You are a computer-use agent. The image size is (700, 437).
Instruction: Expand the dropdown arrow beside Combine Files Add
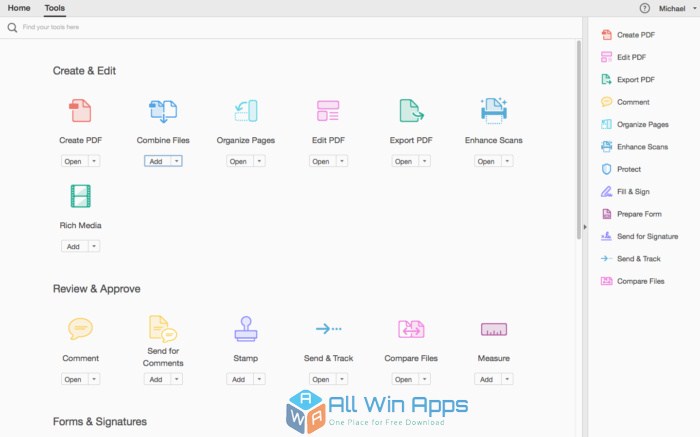[177, 161]
